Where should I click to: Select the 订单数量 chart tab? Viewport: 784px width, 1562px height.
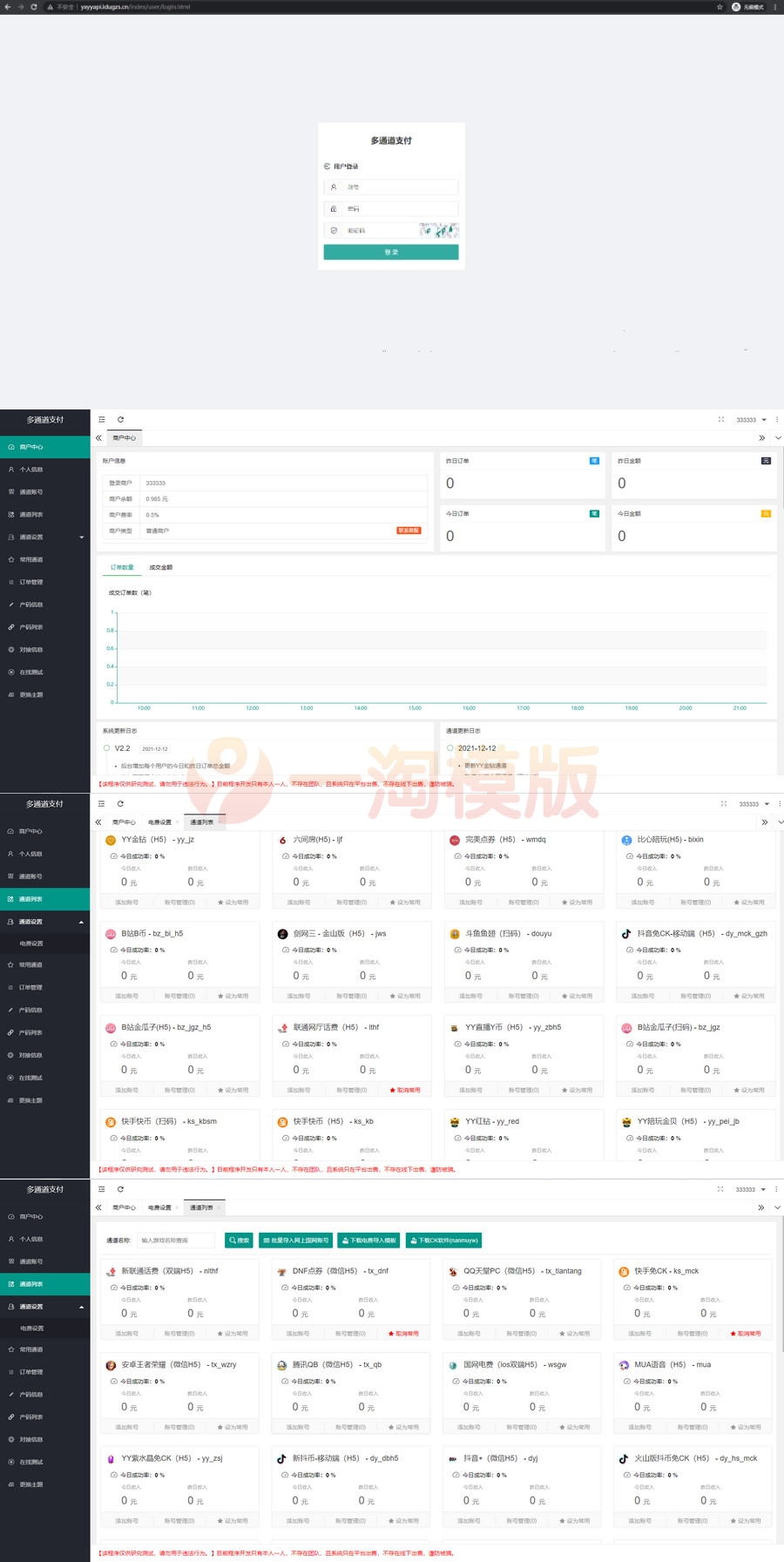click(122, 567)
